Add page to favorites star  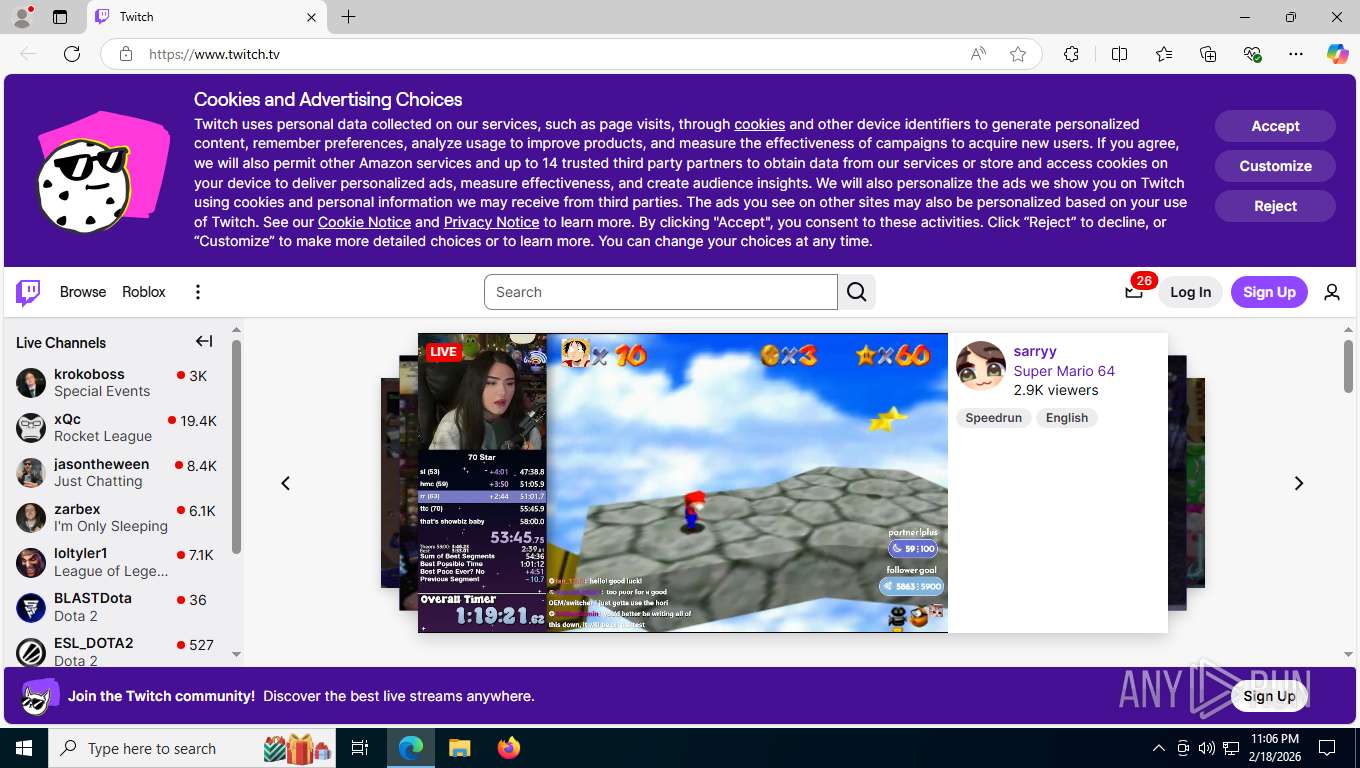(x=1018, y=54)
